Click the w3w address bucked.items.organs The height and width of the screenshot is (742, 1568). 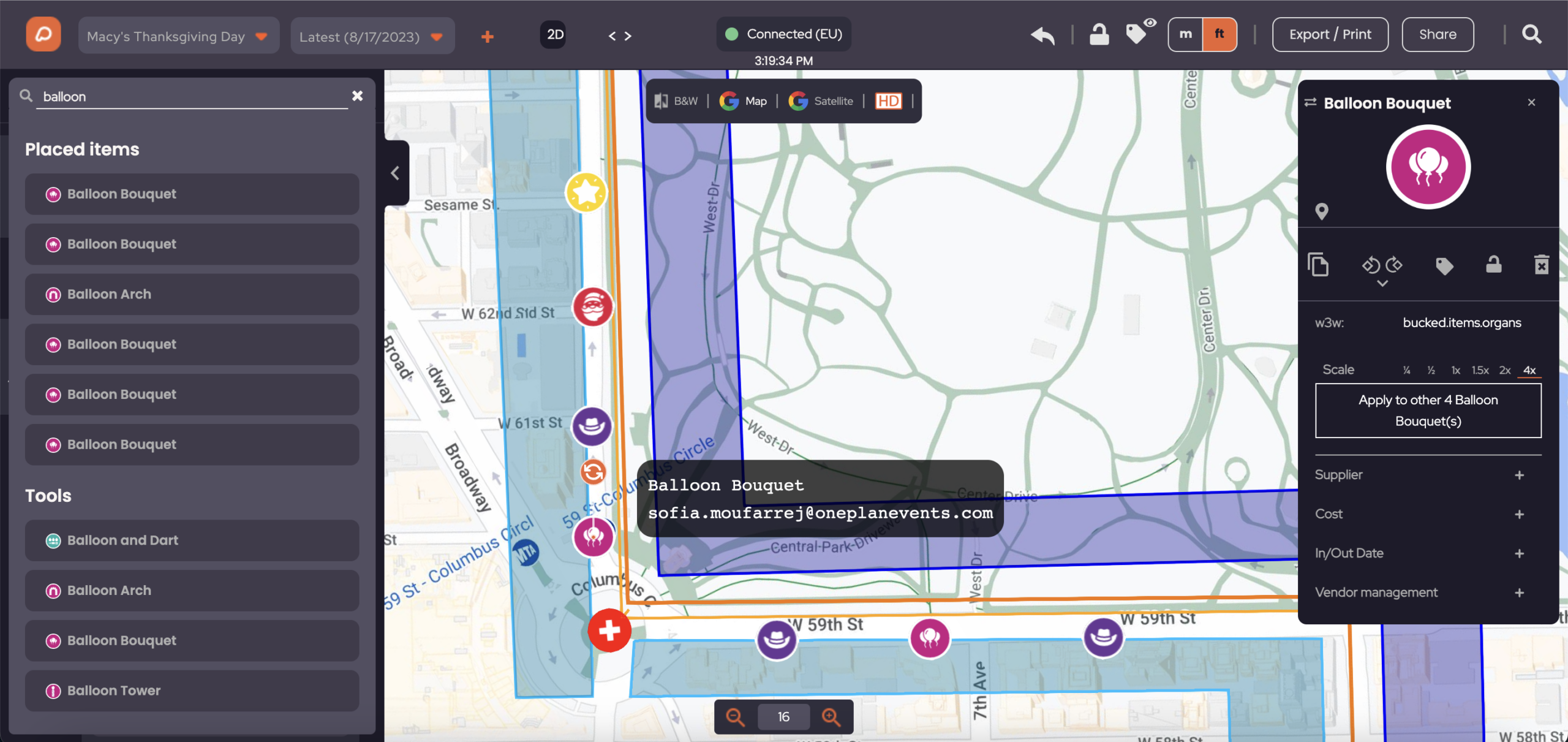point(1462,323)
